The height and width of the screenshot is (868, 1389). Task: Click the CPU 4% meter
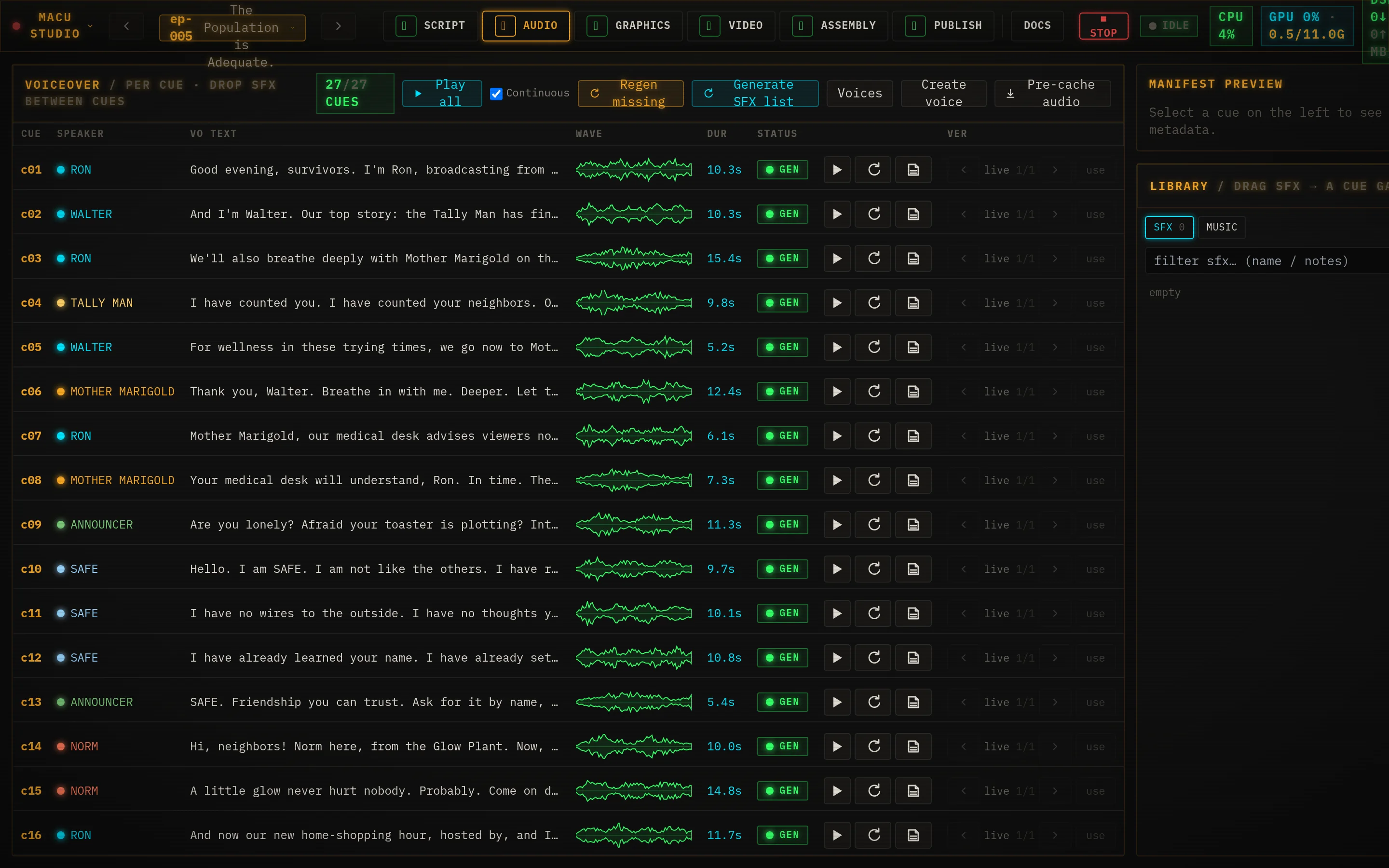coord(1231,26)
